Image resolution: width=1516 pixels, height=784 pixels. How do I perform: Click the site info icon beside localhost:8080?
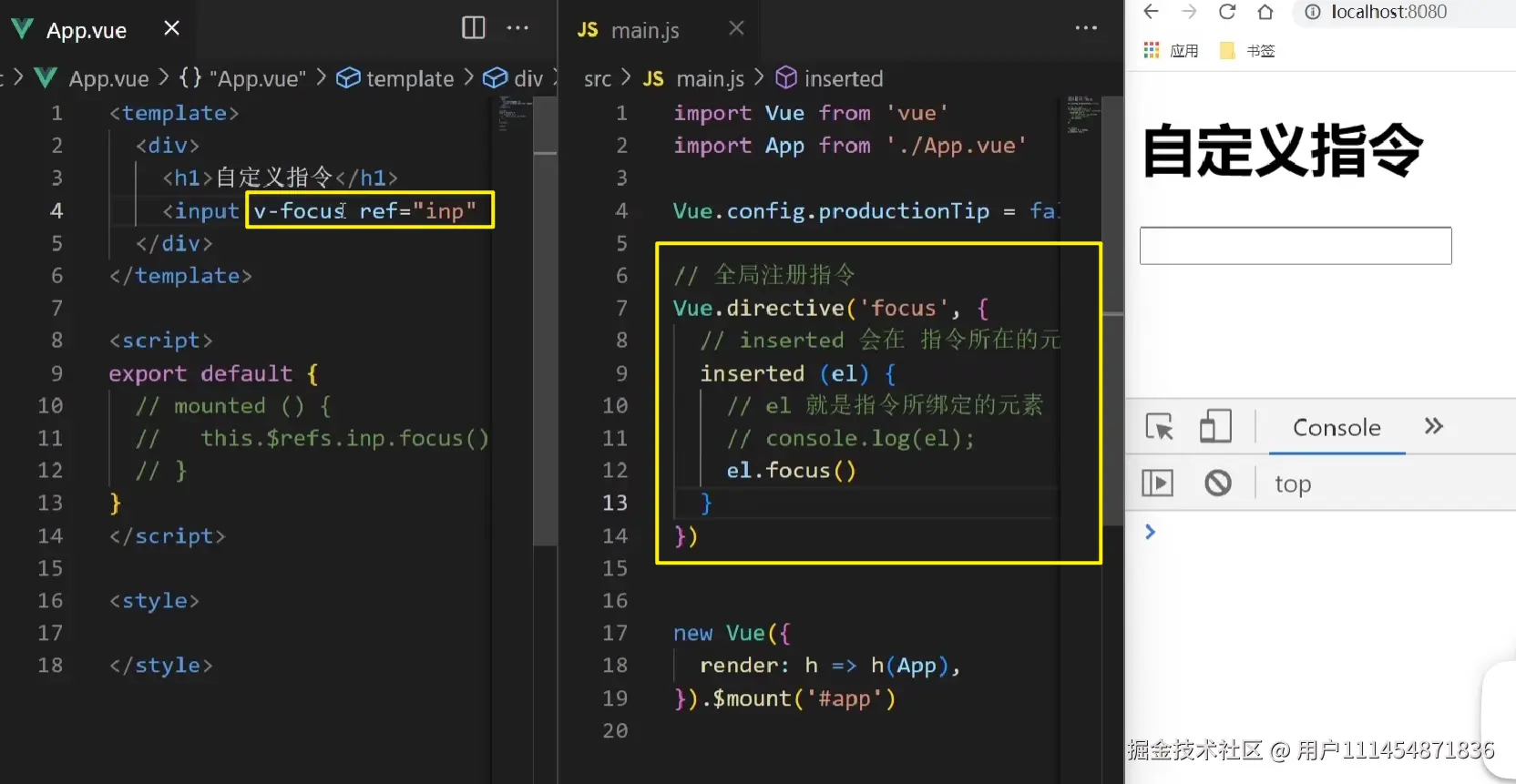[x=1313, y=12]
